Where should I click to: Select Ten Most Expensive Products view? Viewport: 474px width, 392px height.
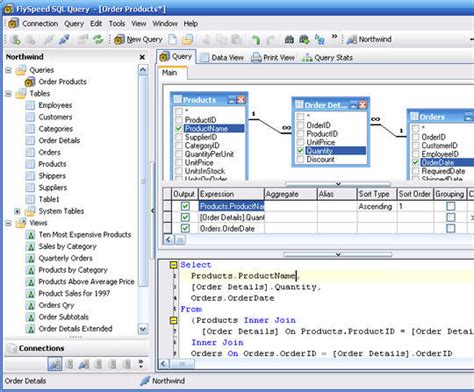85,235
